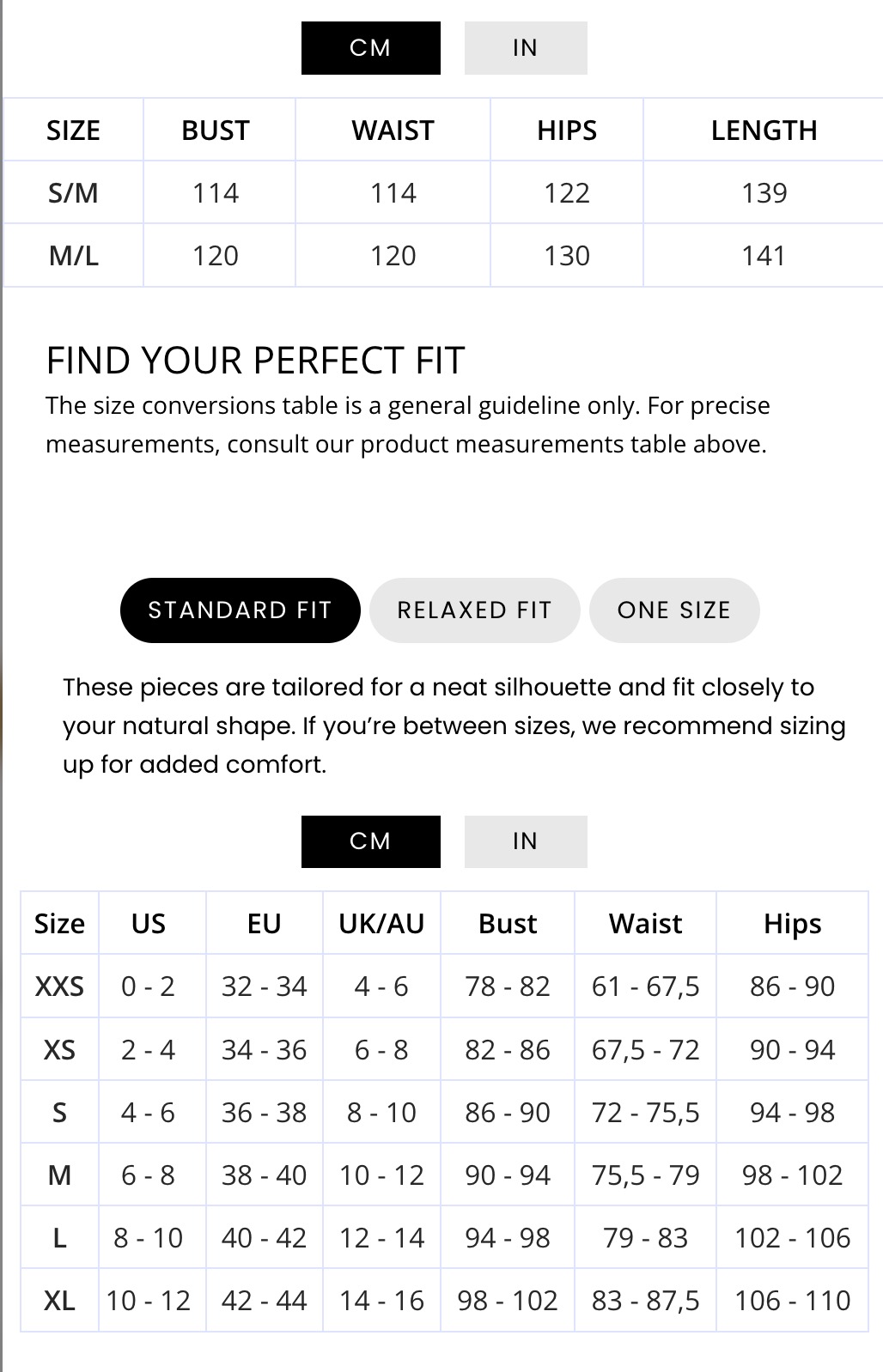This screenshot has width=883, height=1372.
Task: Click the 75,5 - 79 waist cell
Action: tap(645, 1175)
